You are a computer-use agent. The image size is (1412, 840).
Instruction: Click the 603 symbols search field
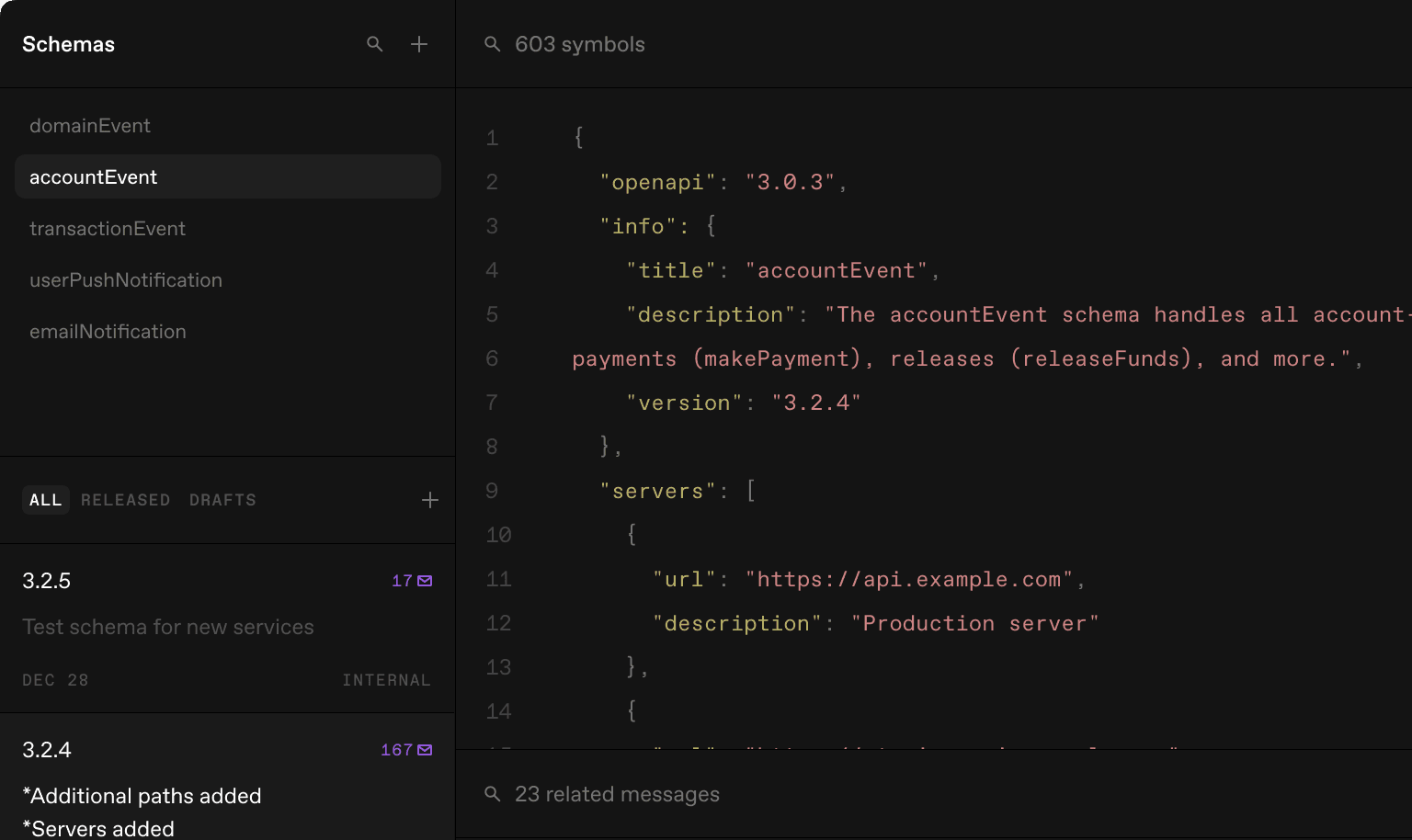tap(579, 43)
